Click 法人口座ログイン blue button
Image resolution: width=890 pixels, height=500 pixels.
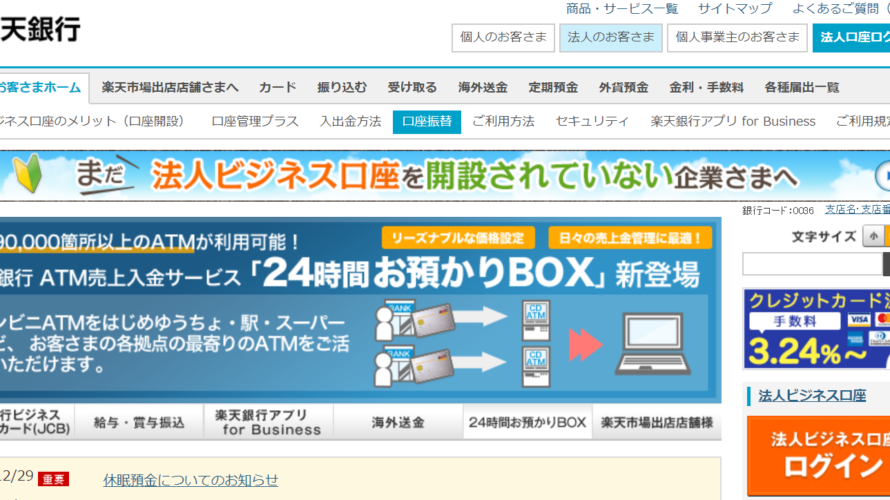click(x=851, y=37)
